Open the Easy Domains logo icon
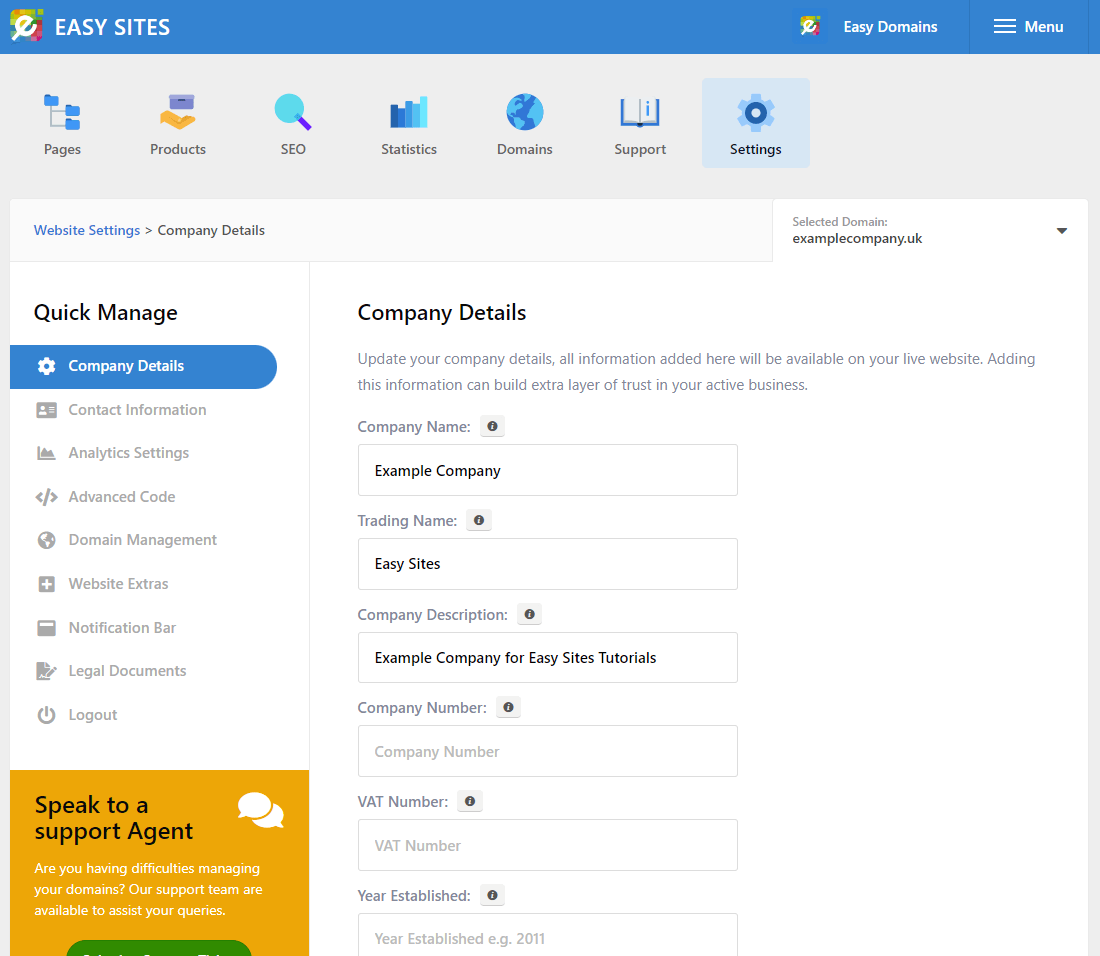This screenshot has height=956, width=1100. point(810,27)
